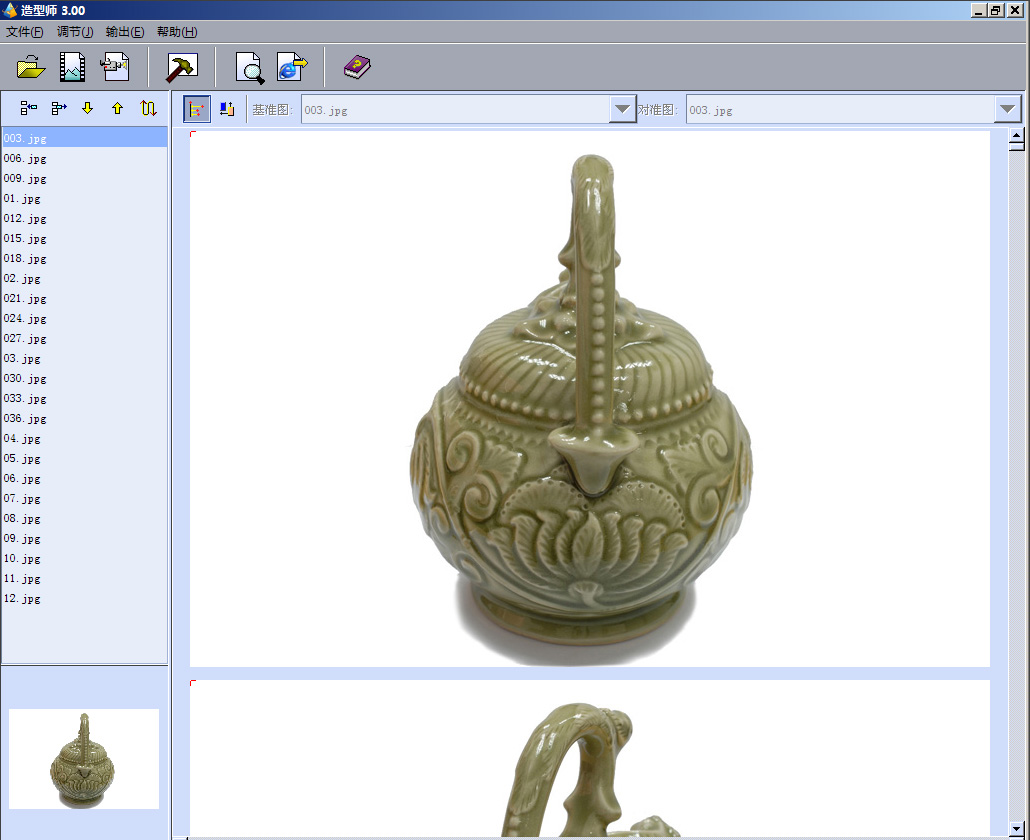Viewport: 1030px width, 840px height.
Task: Select 015.jpg in the file list
Action: 85,238
